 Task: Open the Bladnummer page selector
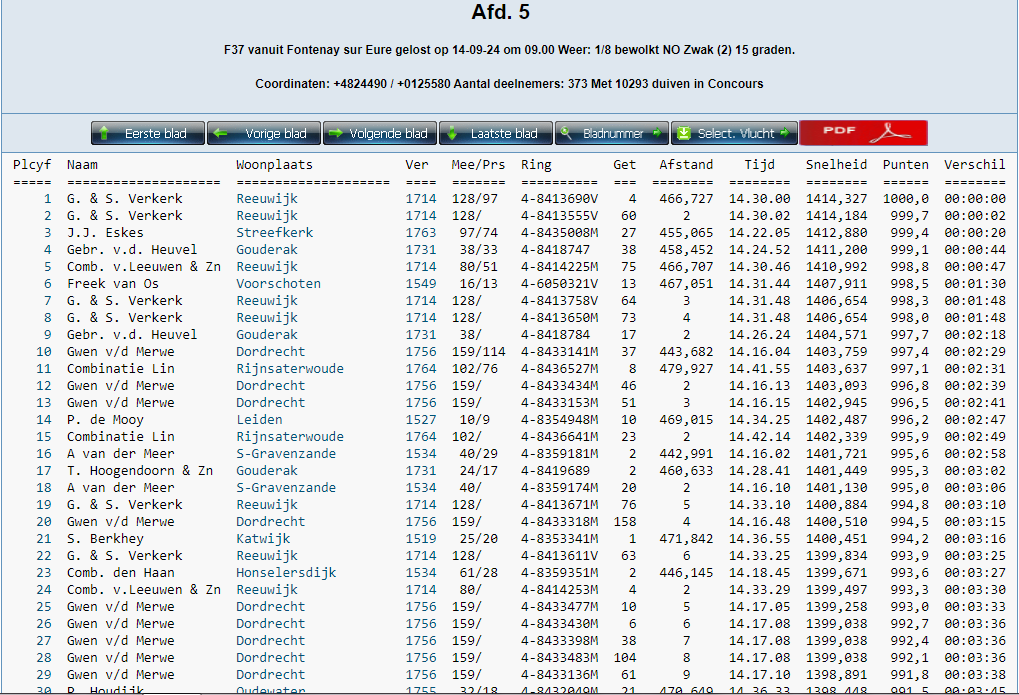click(612, 133)
